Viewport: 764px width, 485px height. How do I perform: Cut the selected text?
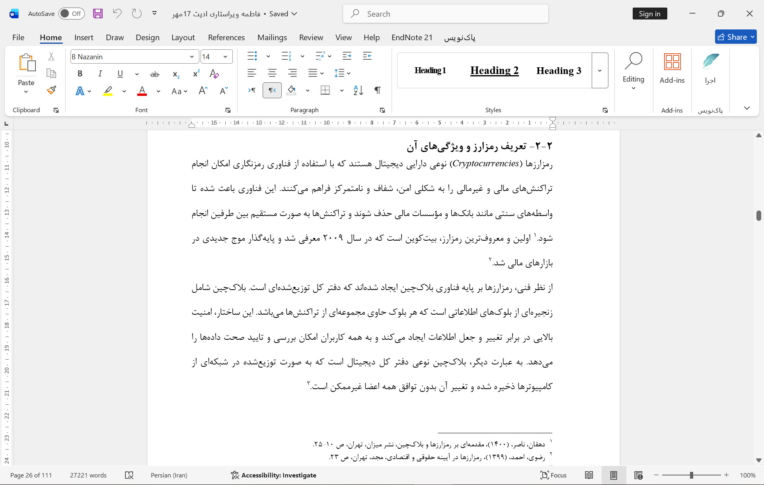pos(51,57)
